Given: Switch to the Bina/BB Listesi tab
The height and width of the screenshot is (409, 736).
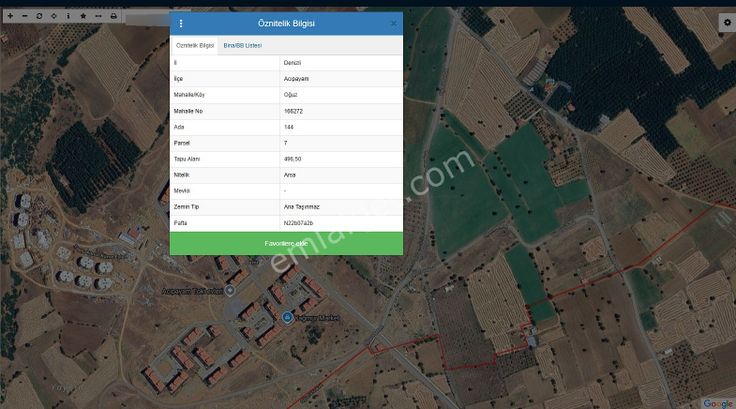Looking at the screenshot, I should (242, 46).
